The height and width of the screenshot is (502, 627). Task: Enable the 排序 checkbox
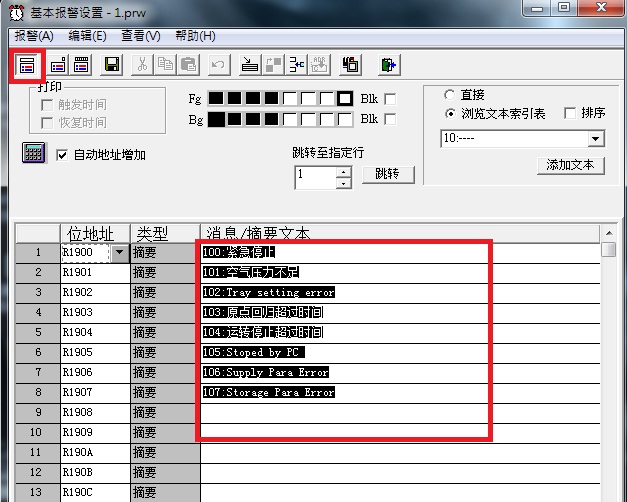point(570,113)
